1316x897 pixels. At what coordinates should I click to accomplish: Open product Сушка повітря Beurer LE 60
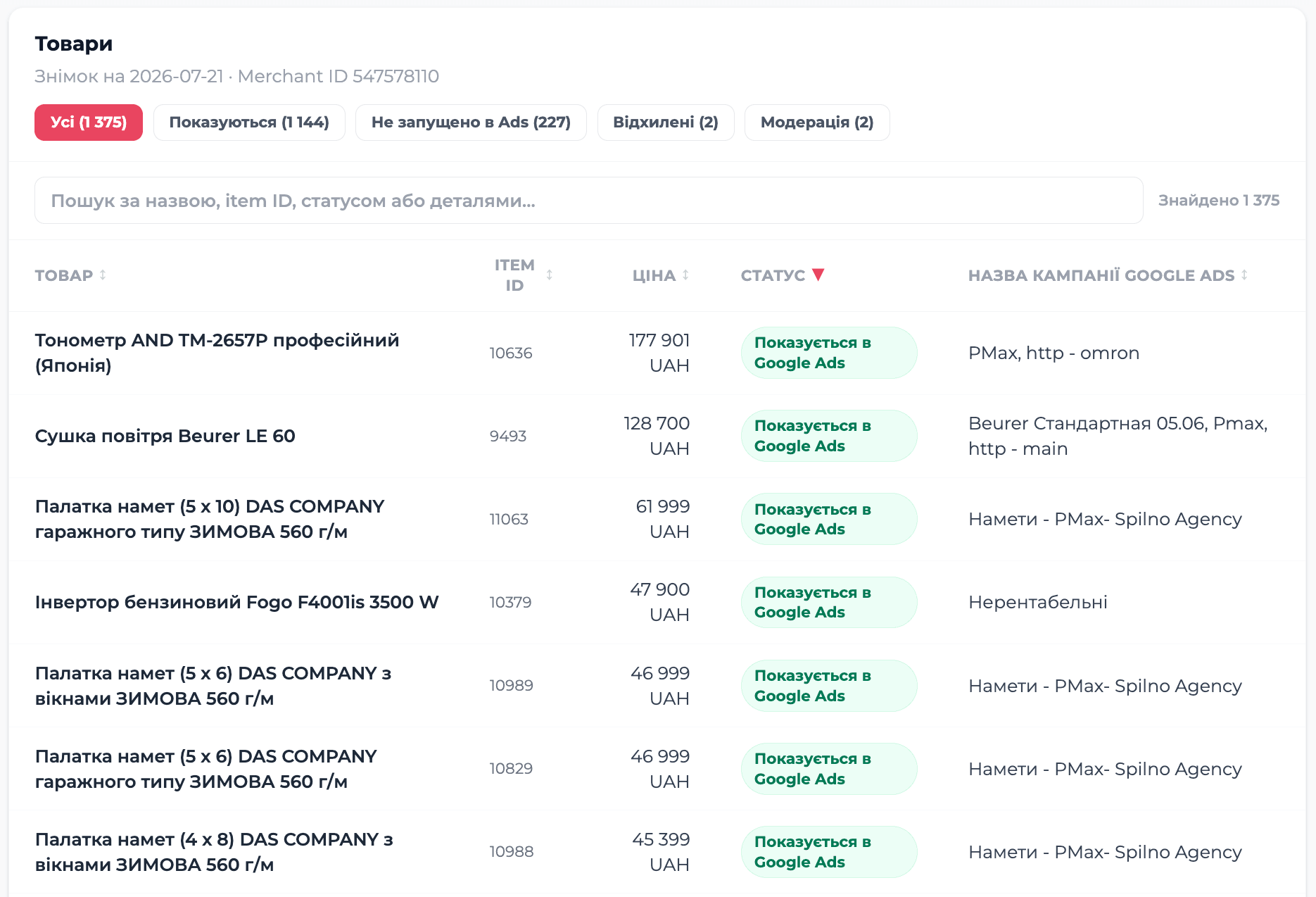coord(165,436)
